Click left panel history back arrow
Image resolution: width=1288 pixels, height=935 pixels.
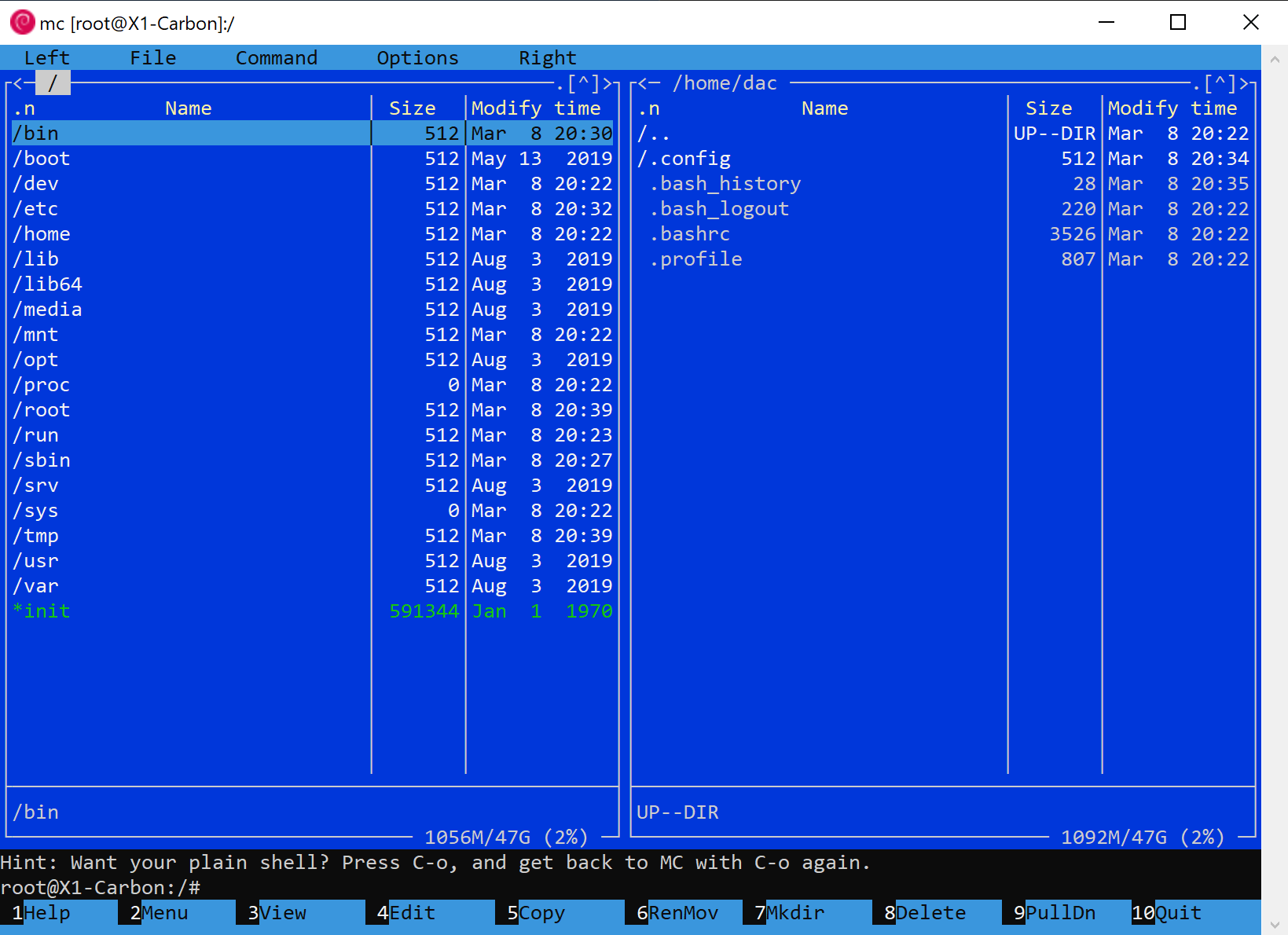[x=18, y=83]
